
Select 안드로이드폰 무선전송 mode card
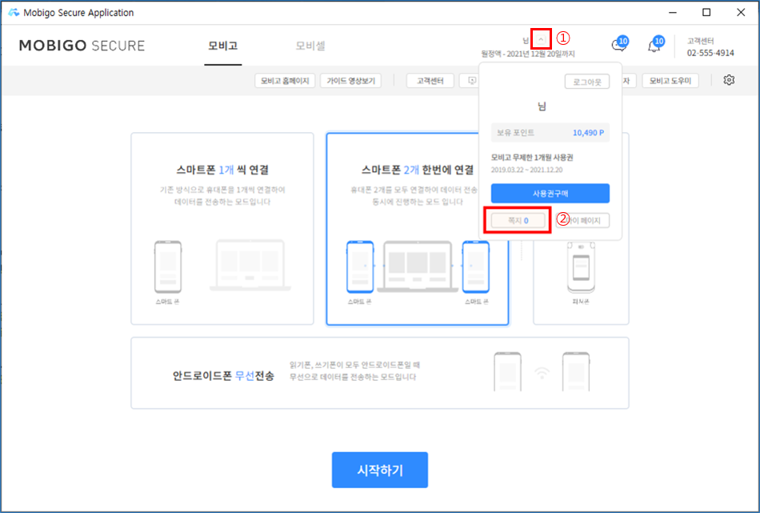point(380,373)
